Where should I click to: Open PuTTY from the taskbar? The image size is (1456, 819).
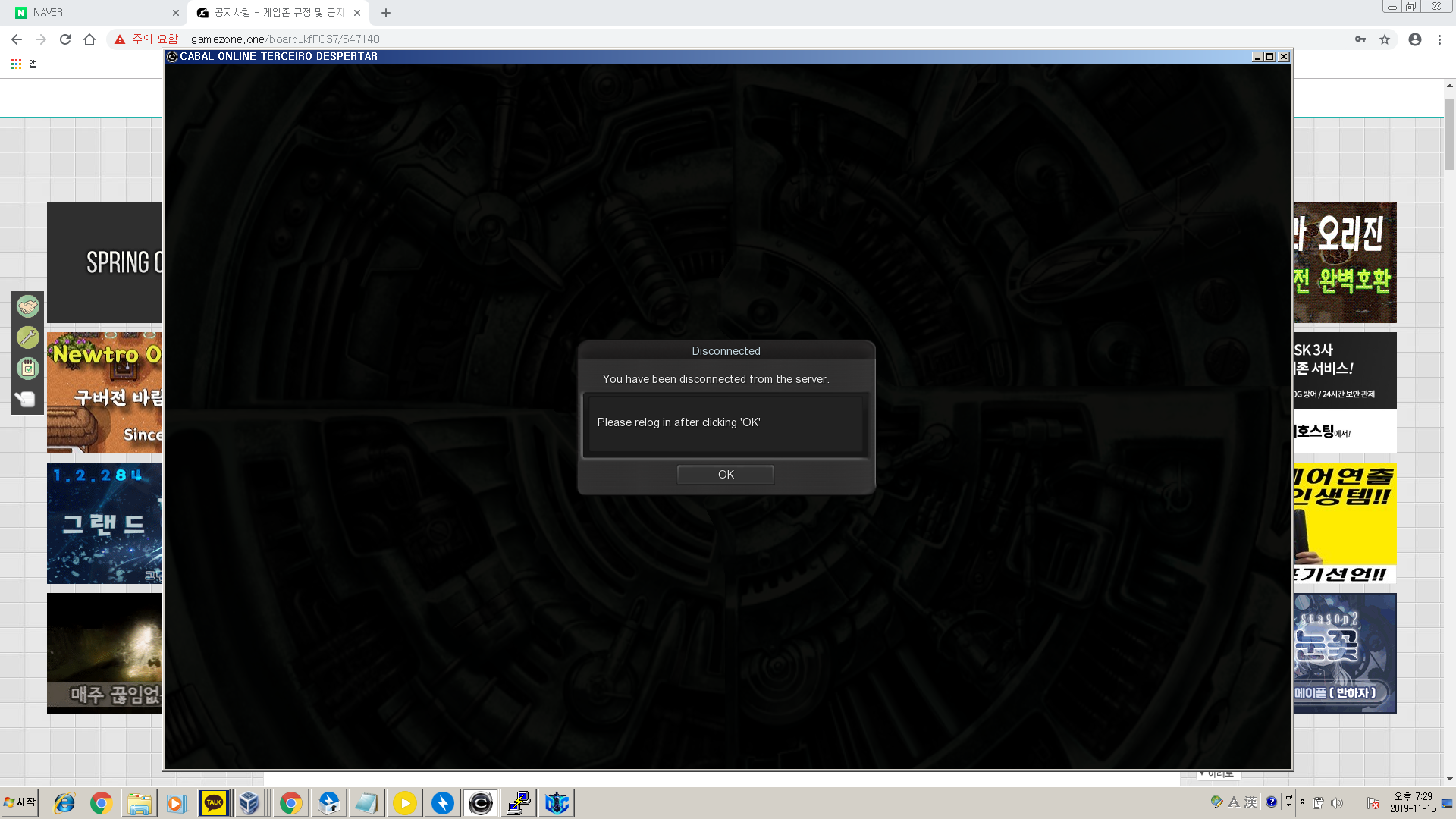pos(519,803)
